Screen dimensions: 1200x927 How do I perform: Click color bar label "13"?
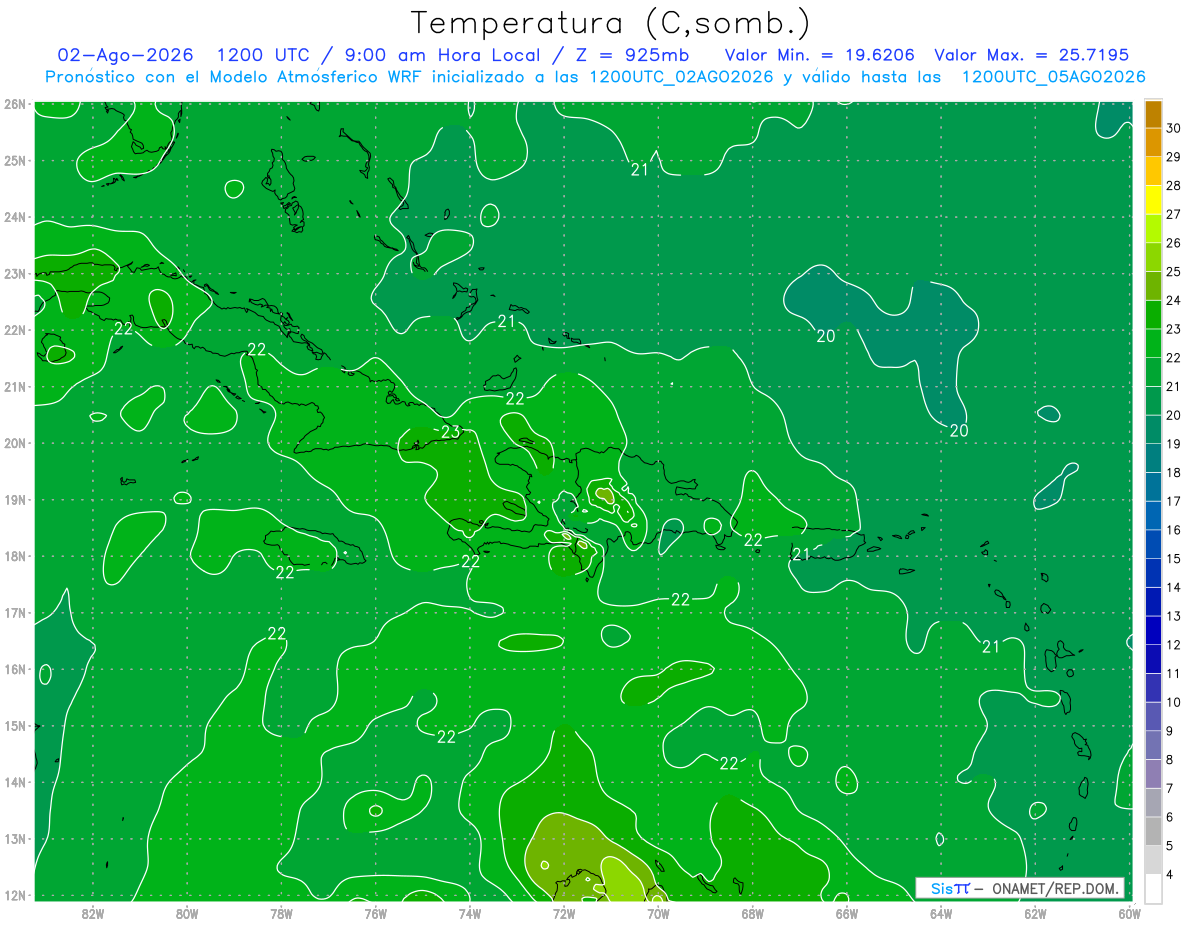tap(1173, 616)
